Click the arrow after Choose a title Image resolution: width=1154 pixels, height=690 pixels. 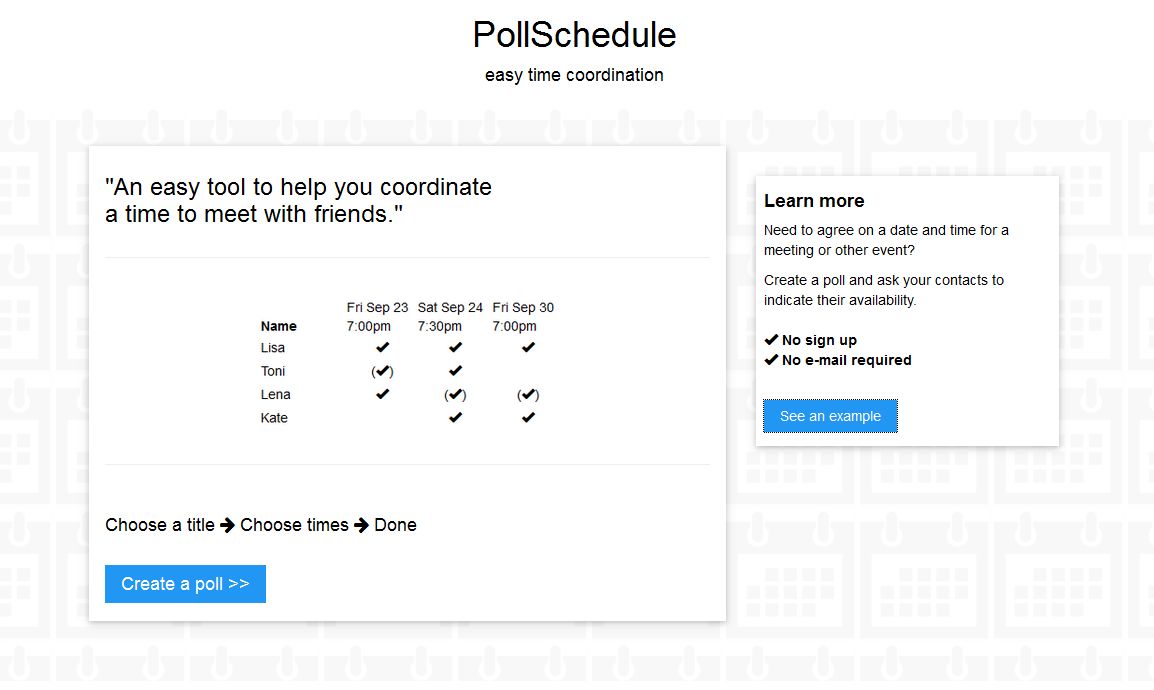[x=227, y=524]
